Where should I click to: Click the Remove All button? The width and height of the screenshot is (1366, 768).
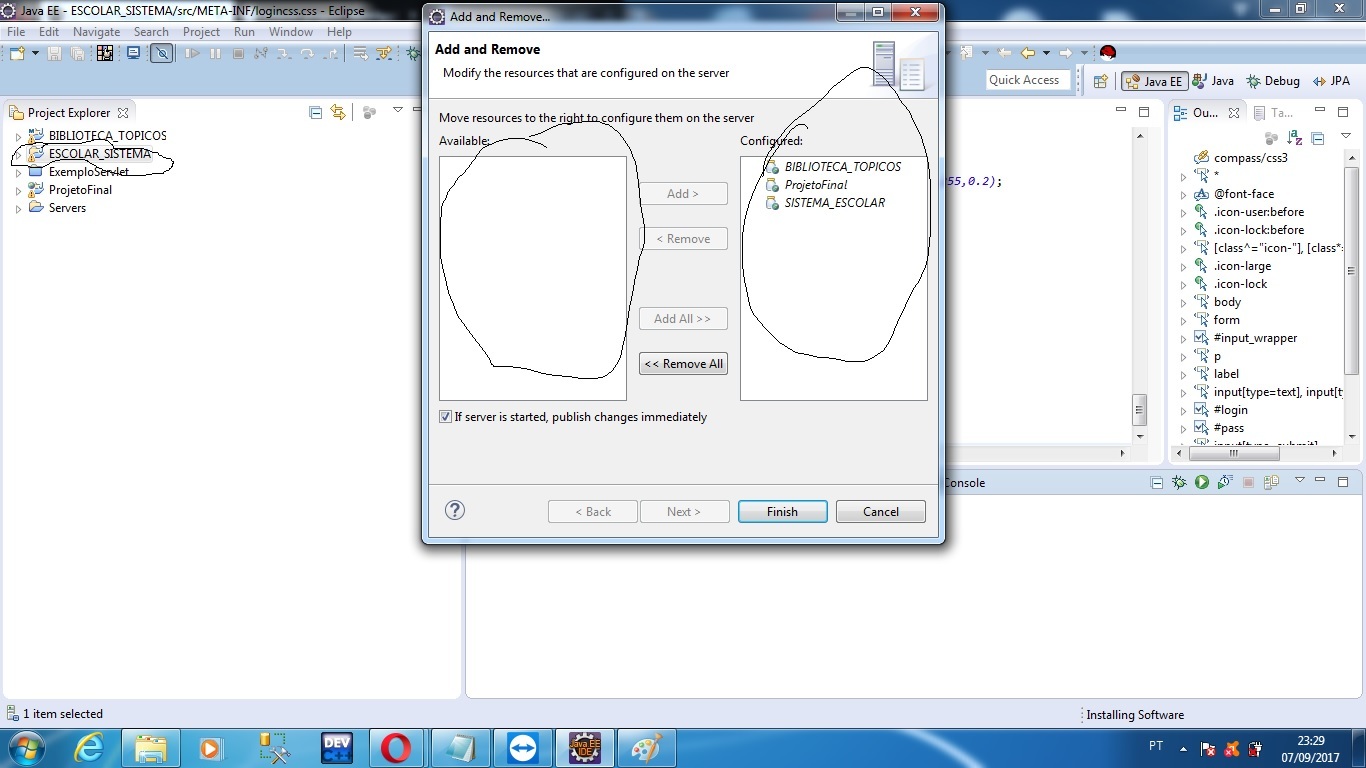click(x=683, y=364)
